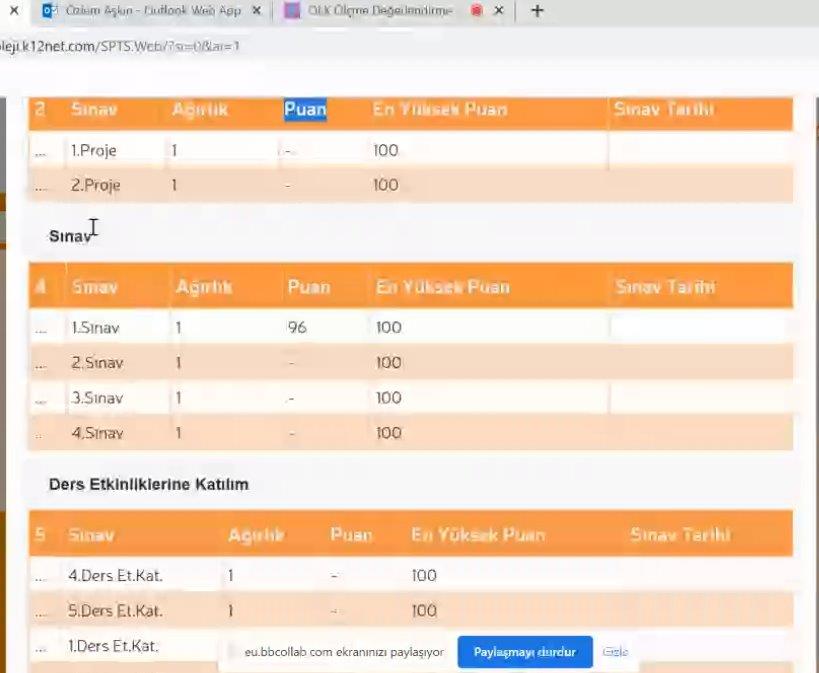The image size is (819, 673).
Task: Click the Paylaşmayı durdur button
Action: coord(525,652)
